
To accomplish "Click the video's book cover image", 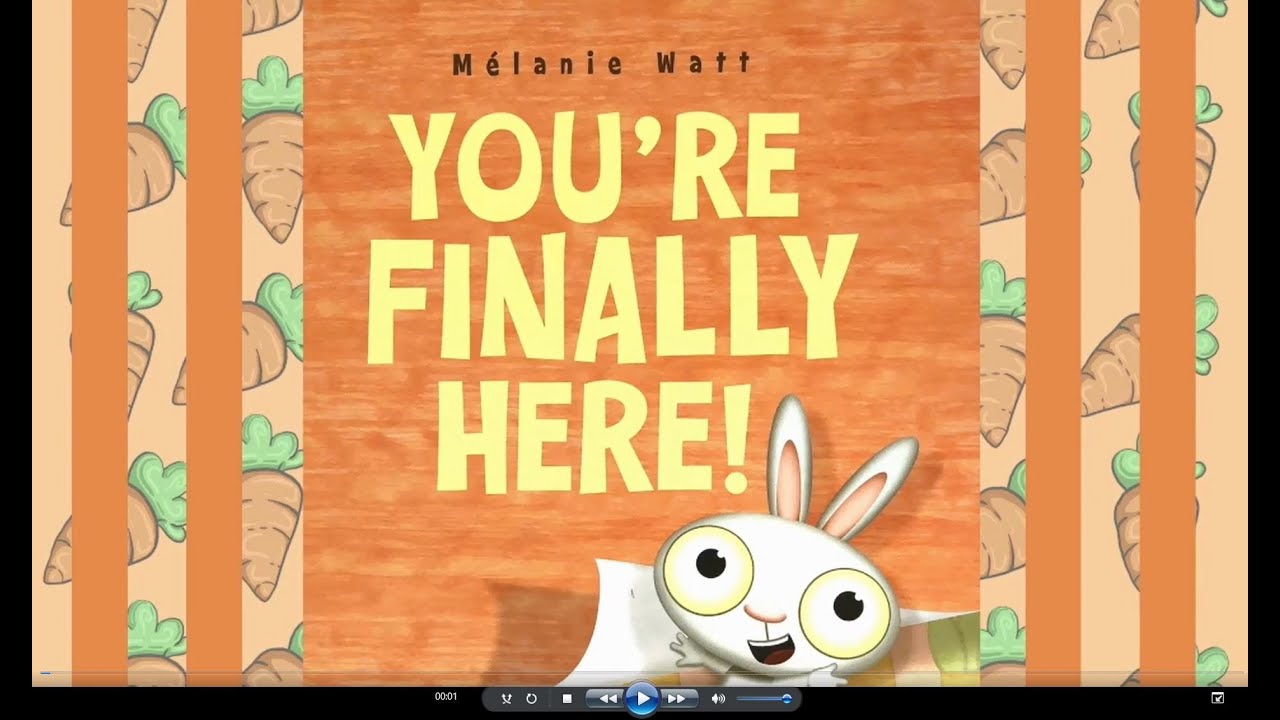I will [641, 342].
